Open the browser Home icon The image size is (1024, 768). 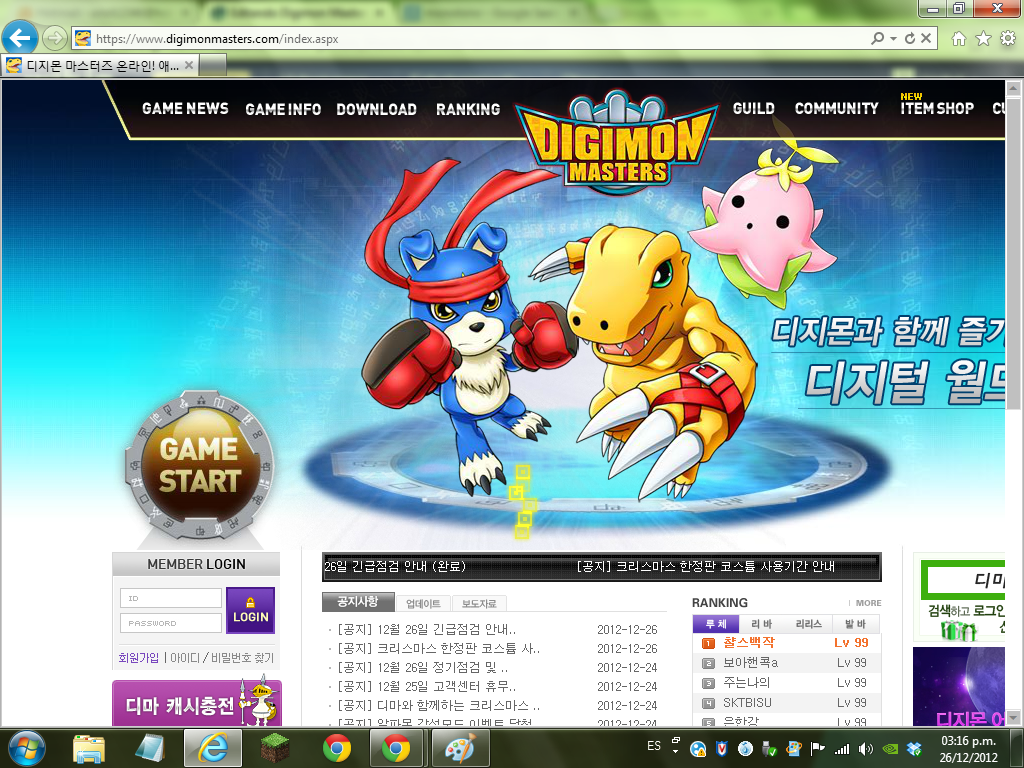pos(959,39)
